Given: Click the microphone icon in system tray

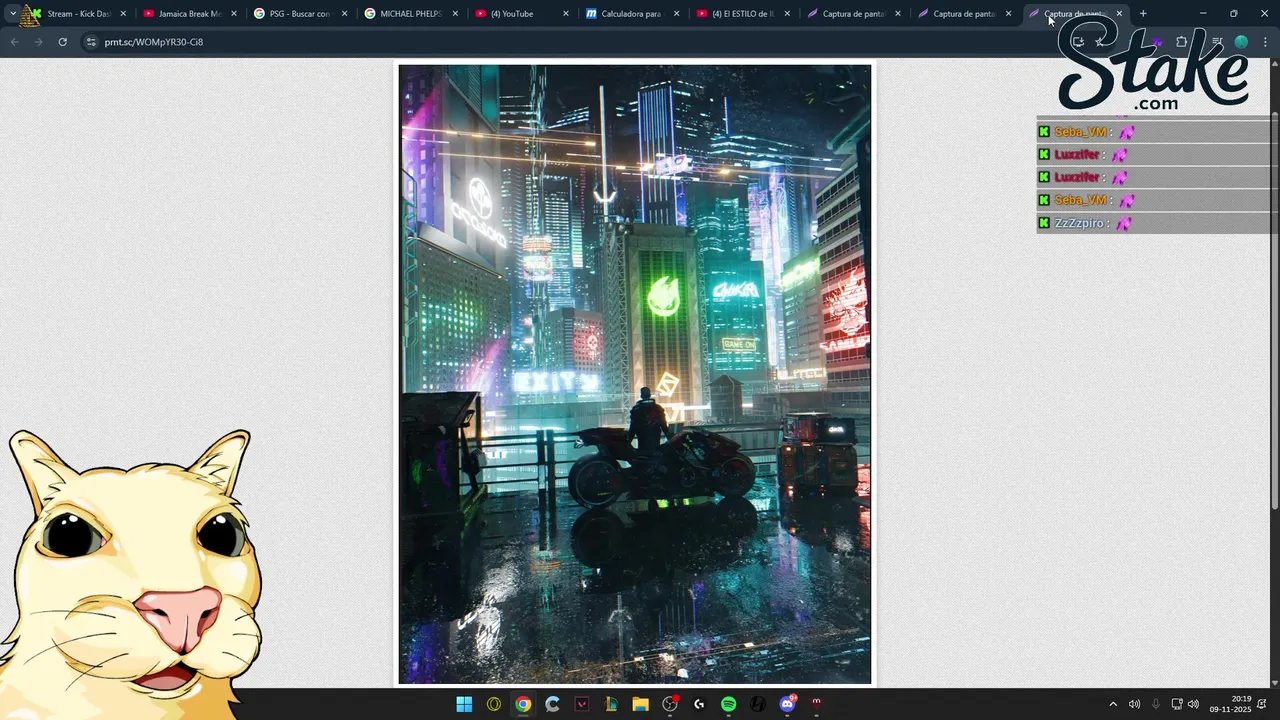Looking at the screenshot, I should click(1156, 704).
